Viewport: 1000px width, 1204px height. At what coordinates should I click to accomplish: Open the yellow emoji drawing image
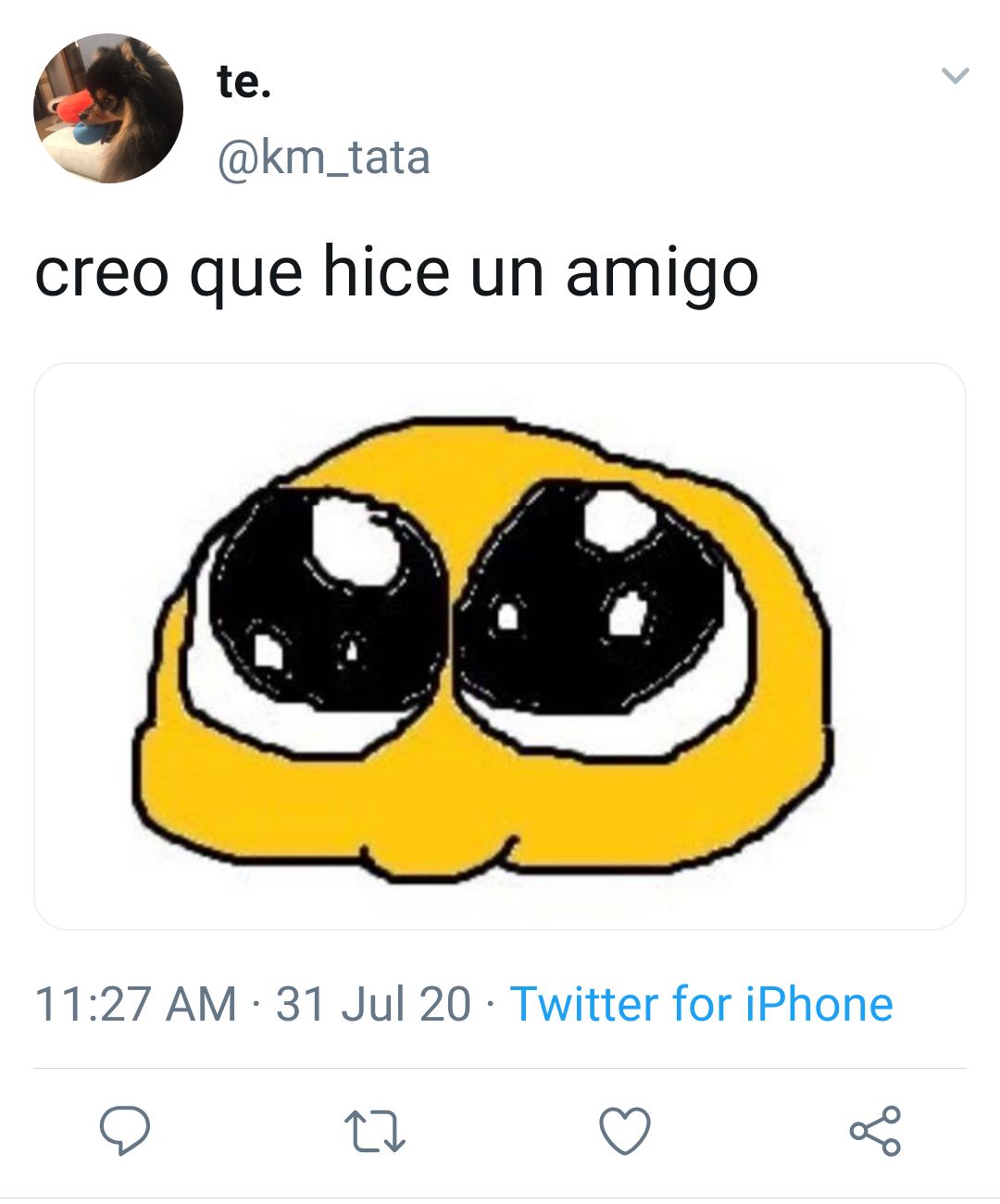[500, 646]
